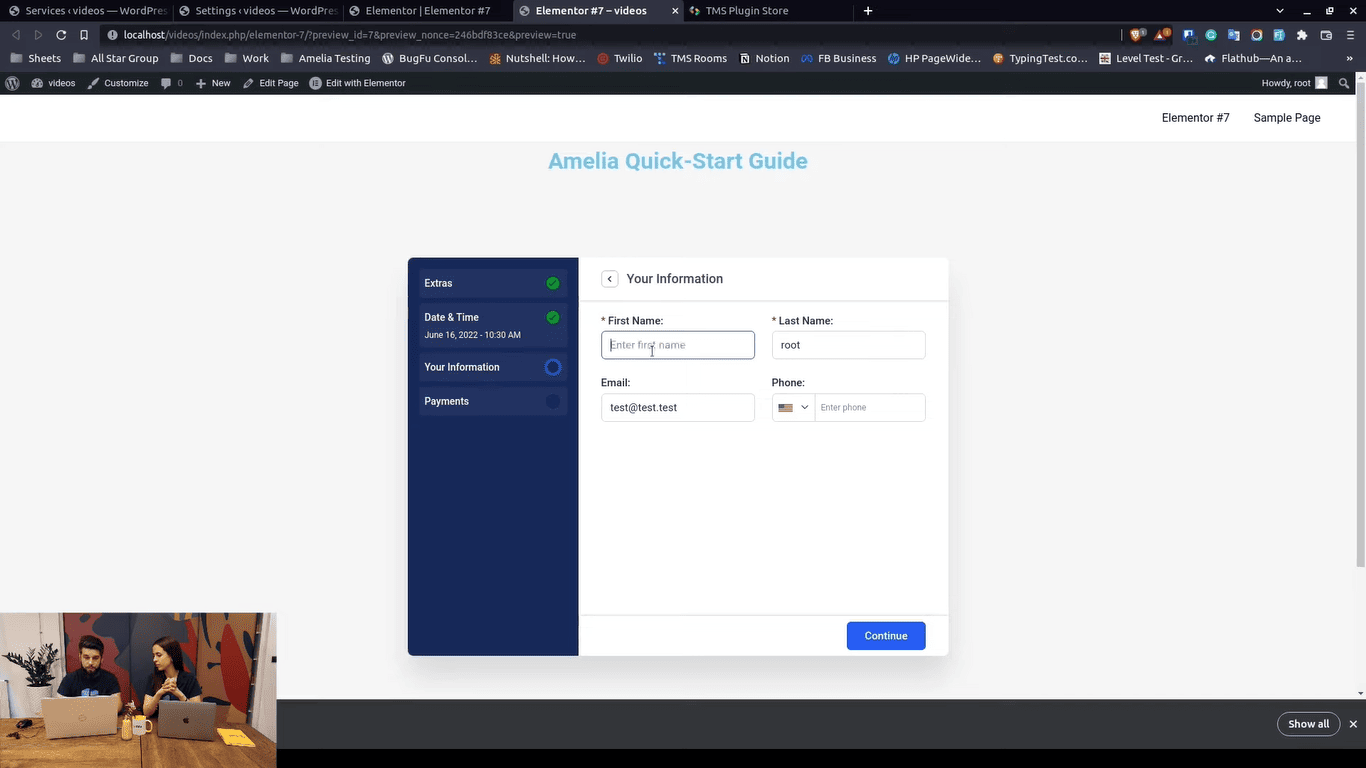This screenshot has height=768, width=1366.
Task: Click the browser address bar URL
Action: click(350, 35)
